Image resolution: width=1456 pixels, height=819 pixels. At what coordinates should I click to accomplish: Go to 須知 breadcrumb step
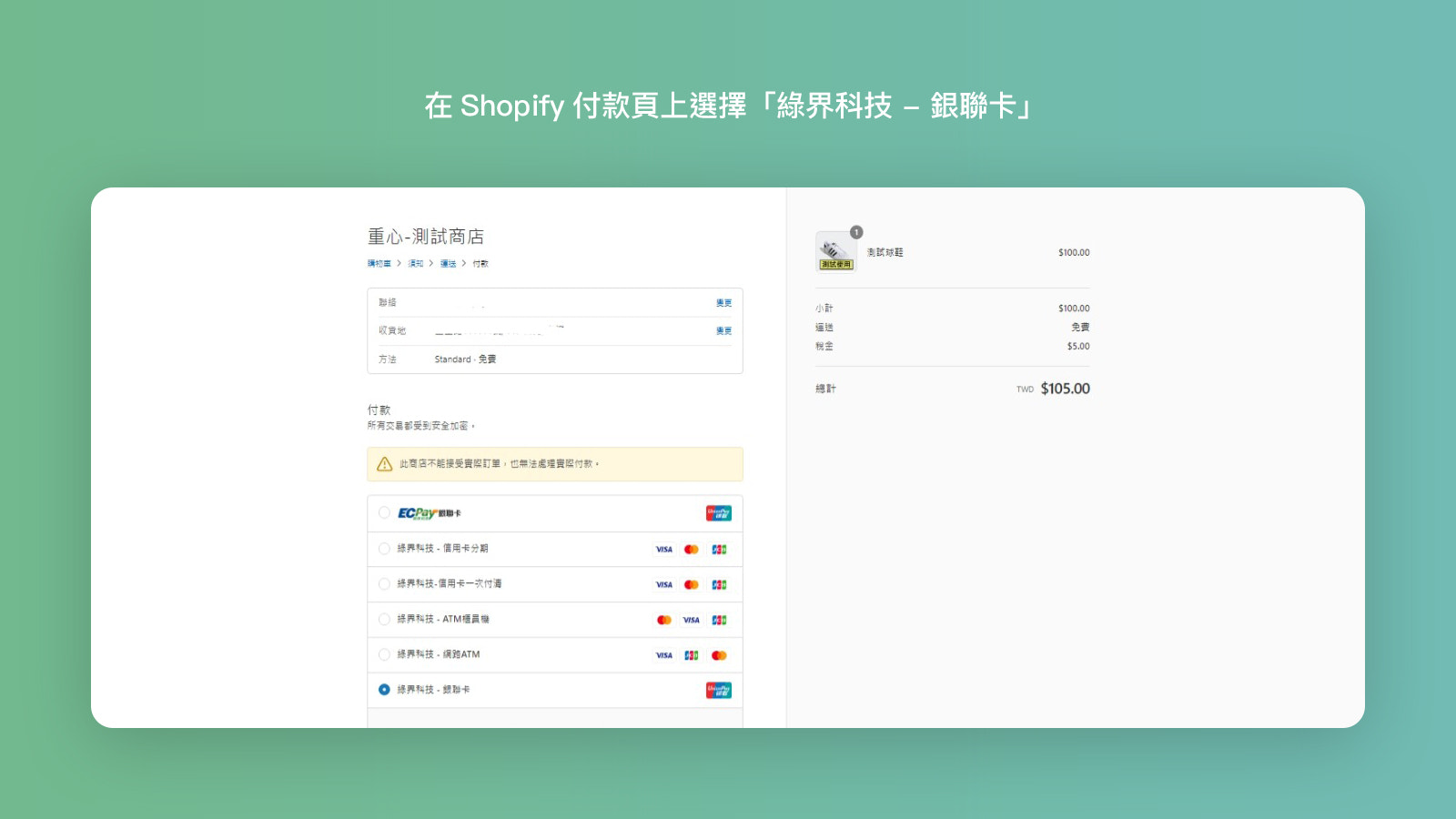pos(416,264)
